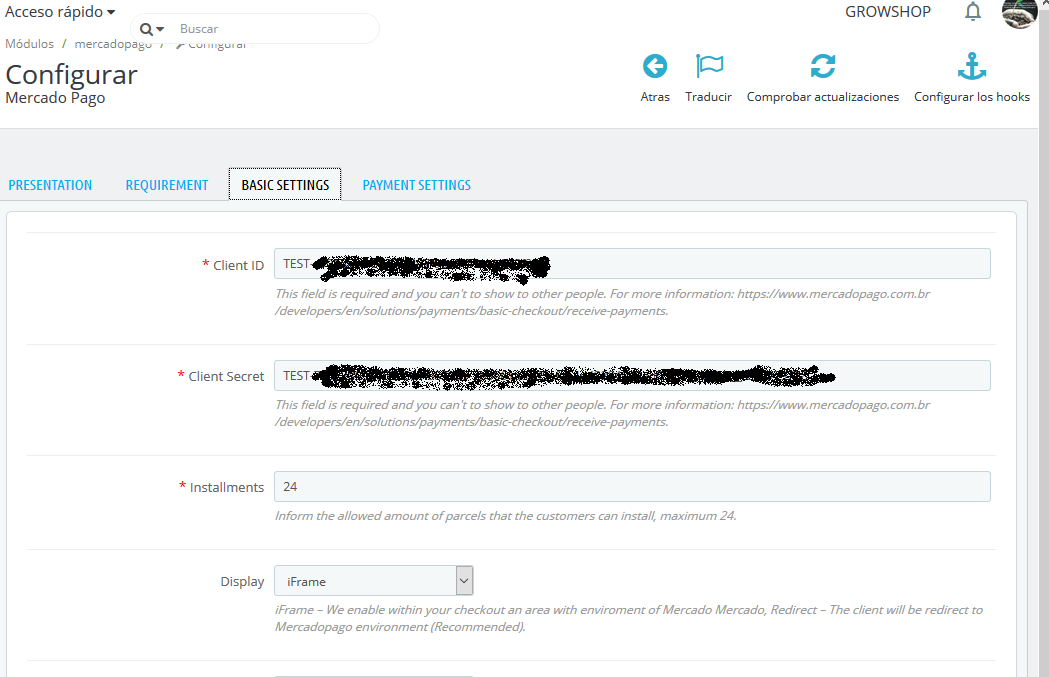Click the Módulos breadcrumb link

point(29,43)
